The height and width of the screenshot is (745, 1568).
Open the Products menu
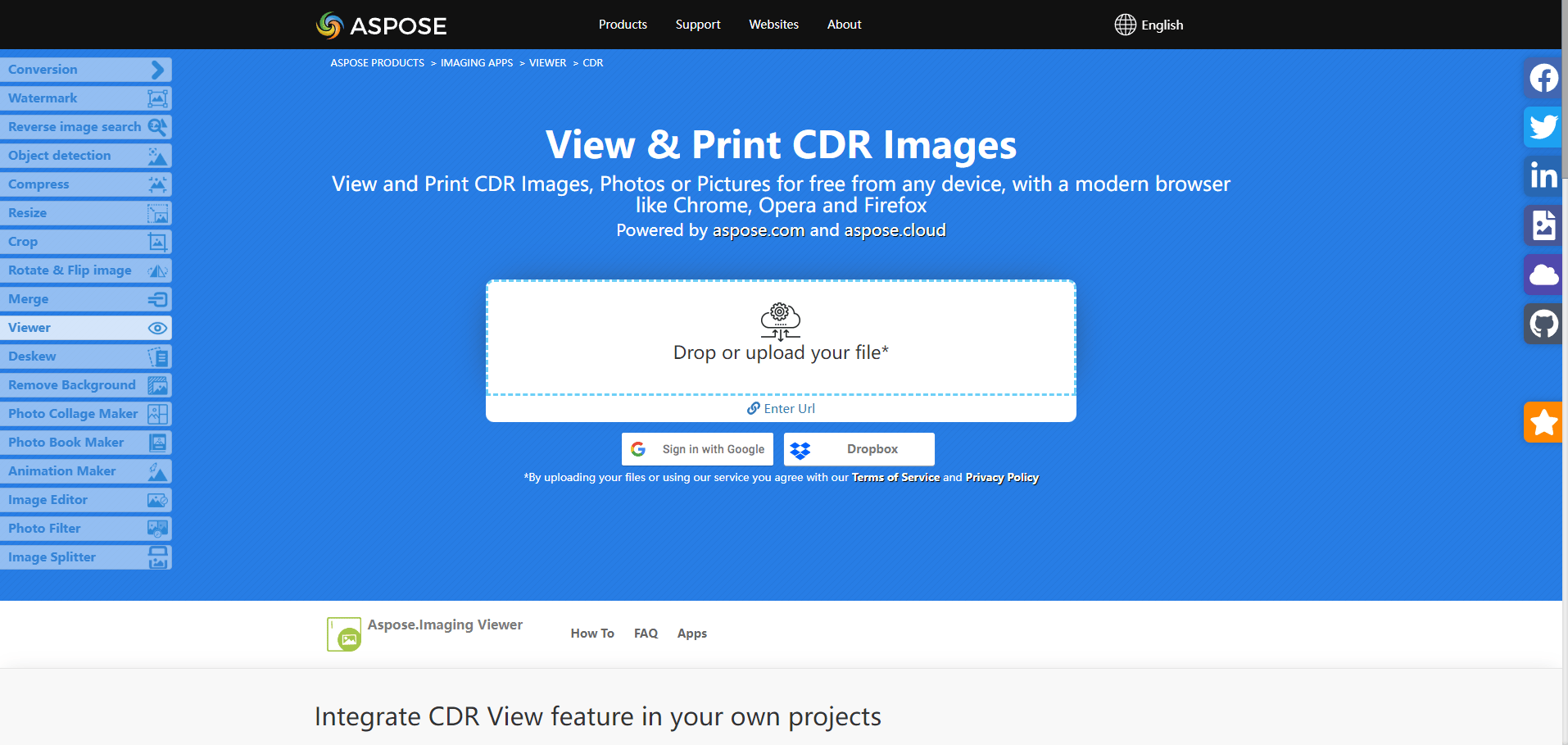pyautogui.click(x=623, y=25)
